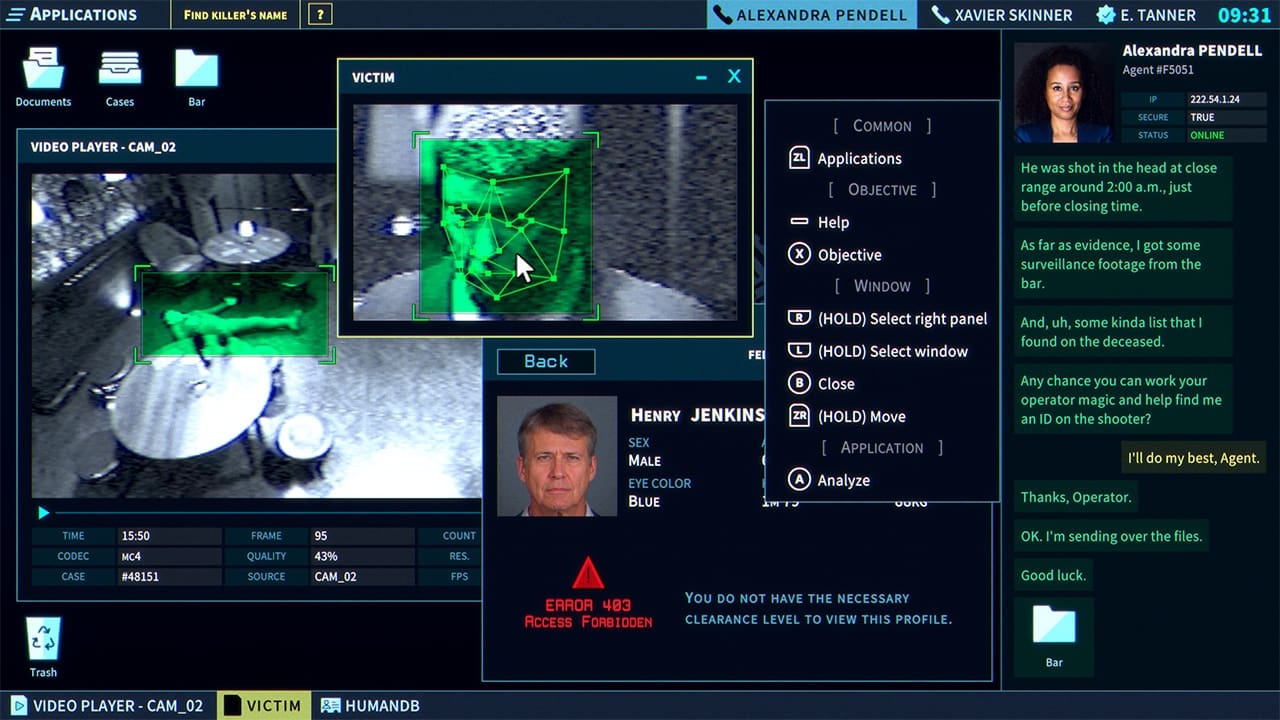Open the Applications menu
The height and width of the screenshot is (720, 1280).
(x=70, y=14)
